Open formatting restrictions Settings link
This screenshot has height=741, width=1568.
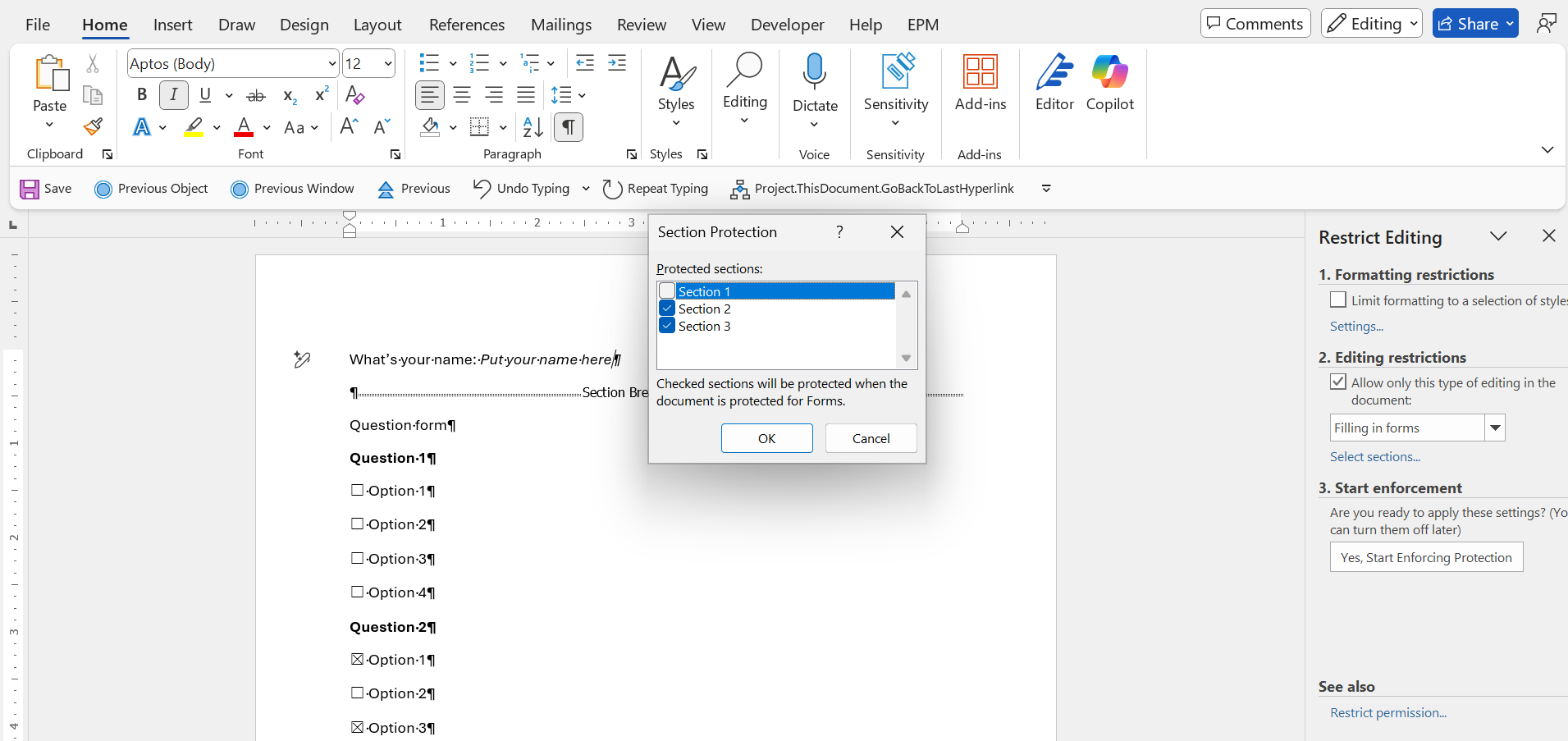pos(1356,327)
